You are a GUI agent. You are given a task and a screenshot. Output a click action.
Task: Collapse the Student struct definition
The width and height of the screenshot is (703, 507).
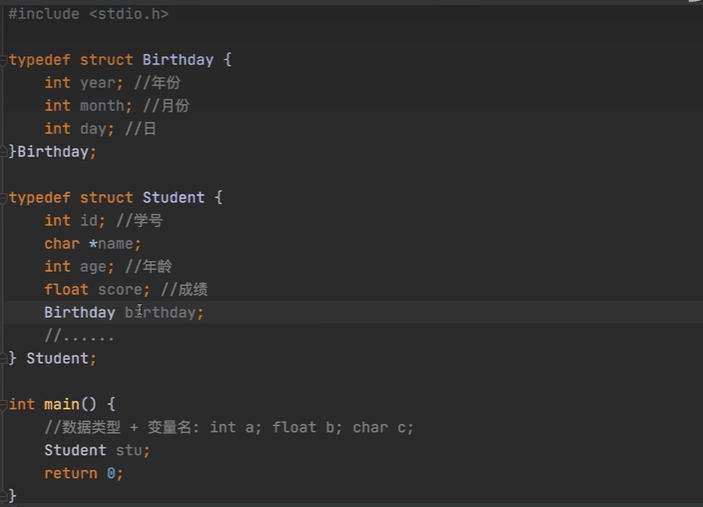(x=6, y=198)
